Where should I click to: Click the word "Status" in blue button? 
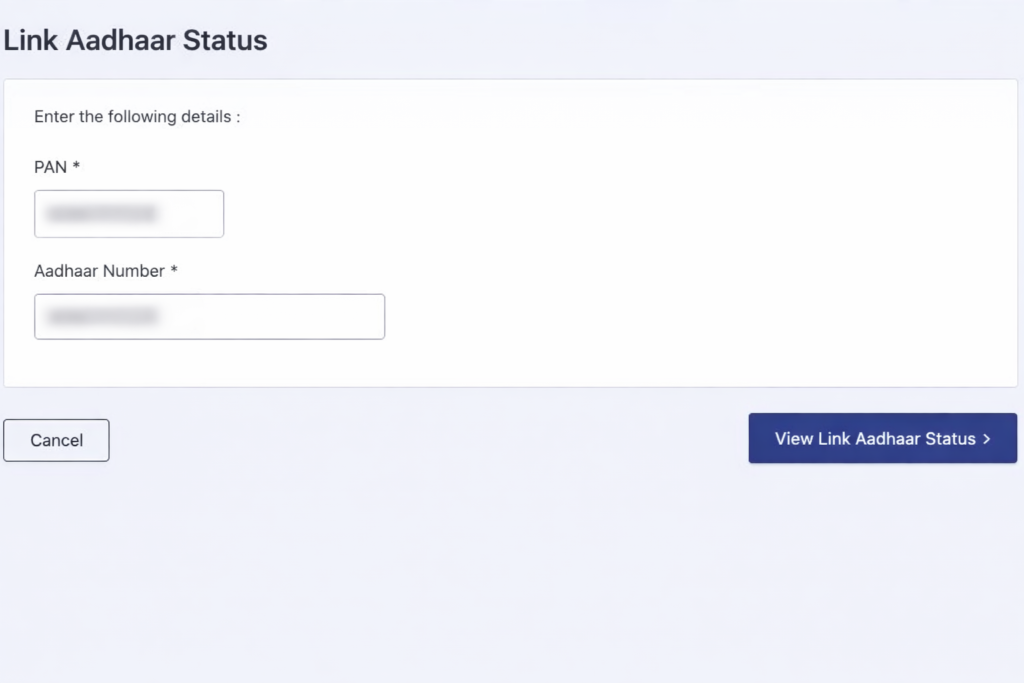click(949, 438)
